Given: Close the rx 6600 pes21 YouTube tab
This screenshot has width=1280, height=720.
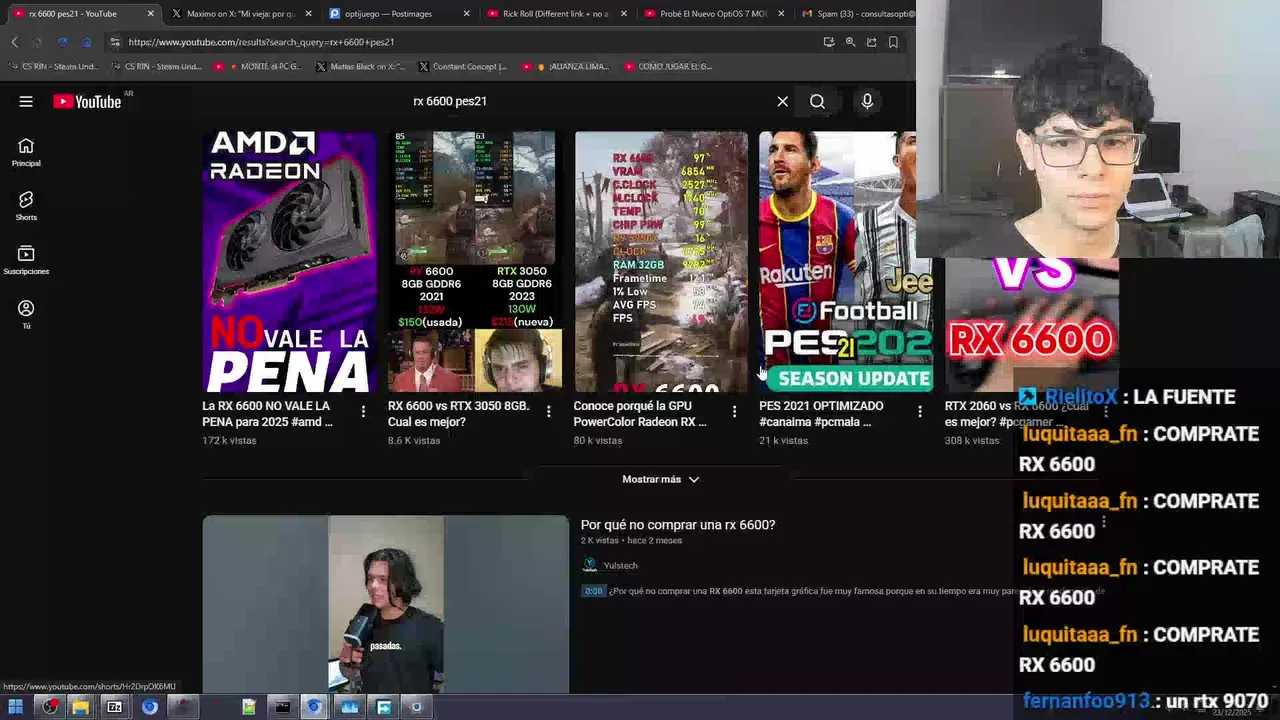Looking at the screenshot, I should click(x=151, y=14).
